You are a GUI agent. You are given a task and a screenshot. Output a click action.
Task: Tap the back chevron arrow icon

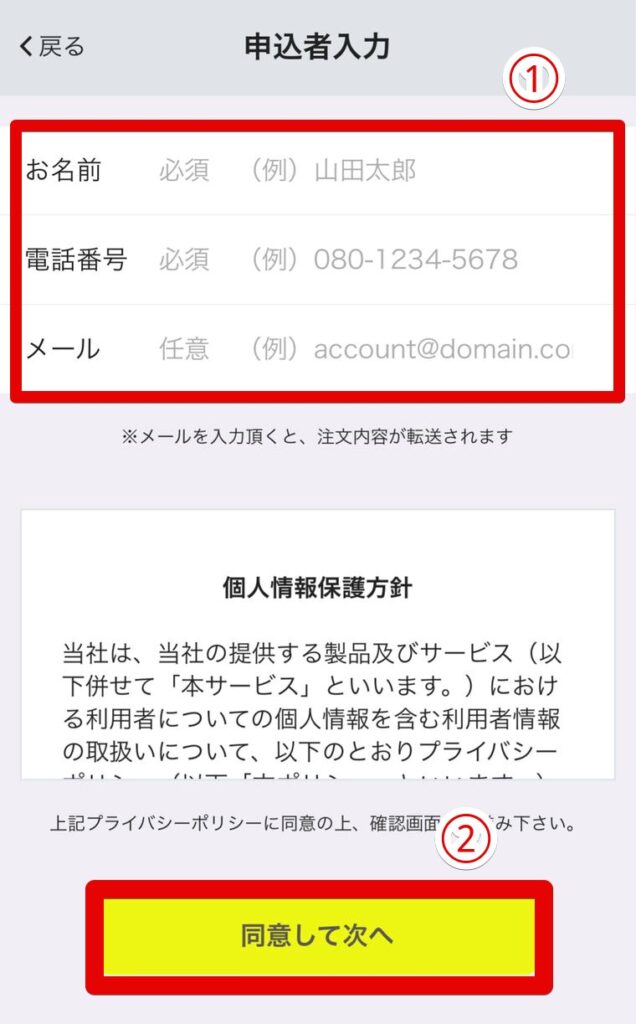(x=26, y=47)
